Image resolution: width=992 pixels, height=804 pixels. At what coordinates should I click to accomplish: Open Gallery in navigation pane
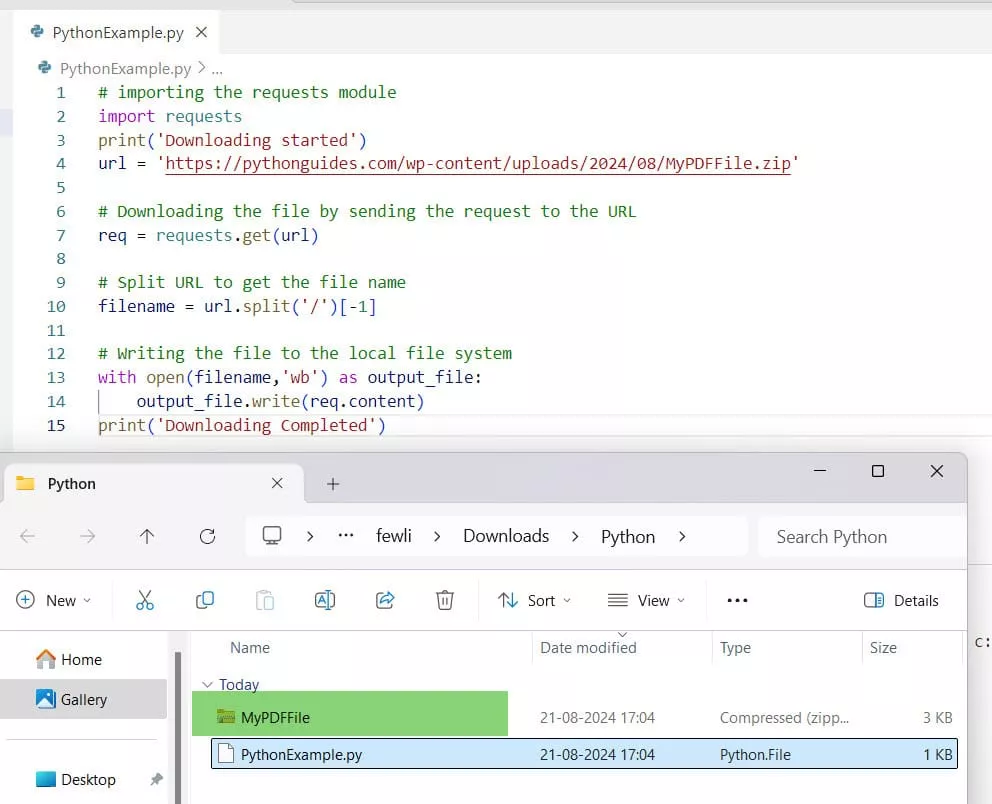(83, 700)
